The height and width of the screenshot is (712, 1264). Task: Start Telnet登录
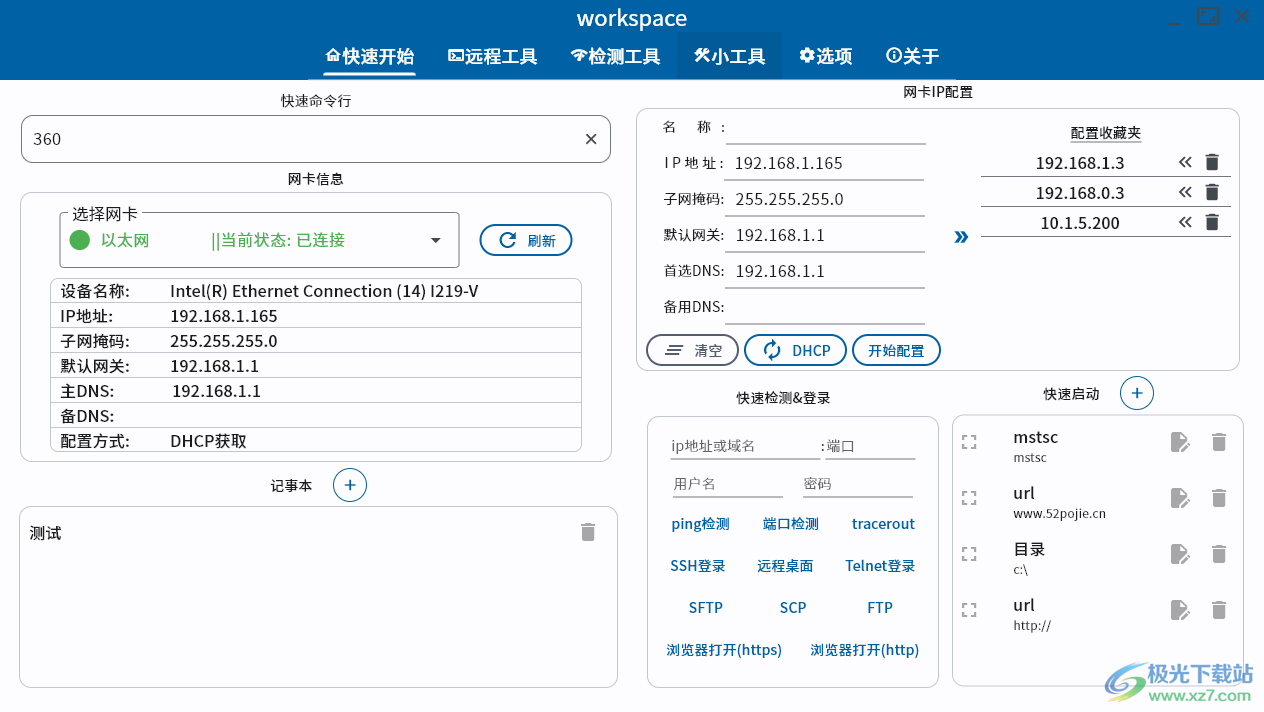880,566
